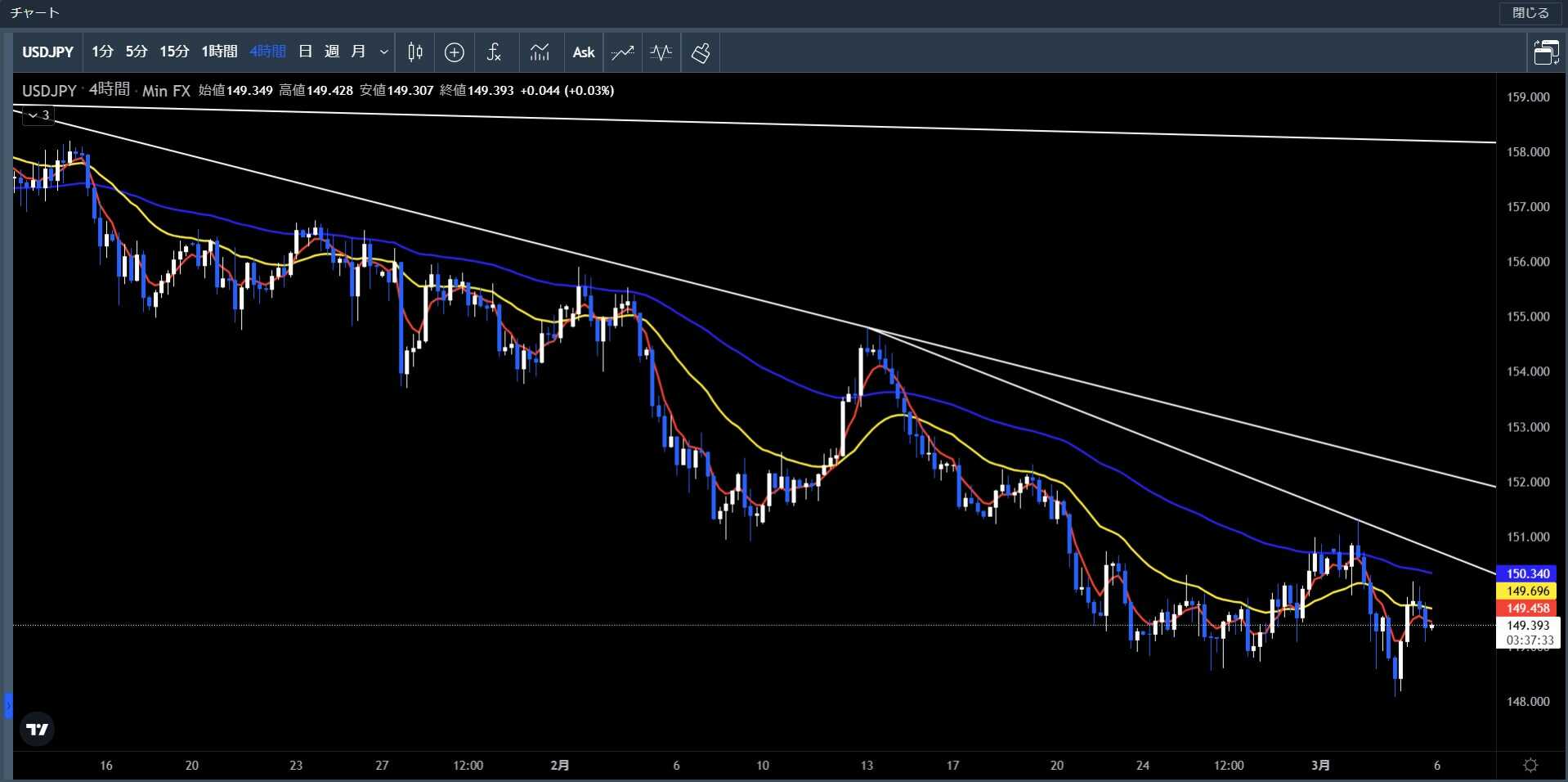Select the 4時間 timeframe
This screenshot has height=782, width=1568.
[267, 52]
